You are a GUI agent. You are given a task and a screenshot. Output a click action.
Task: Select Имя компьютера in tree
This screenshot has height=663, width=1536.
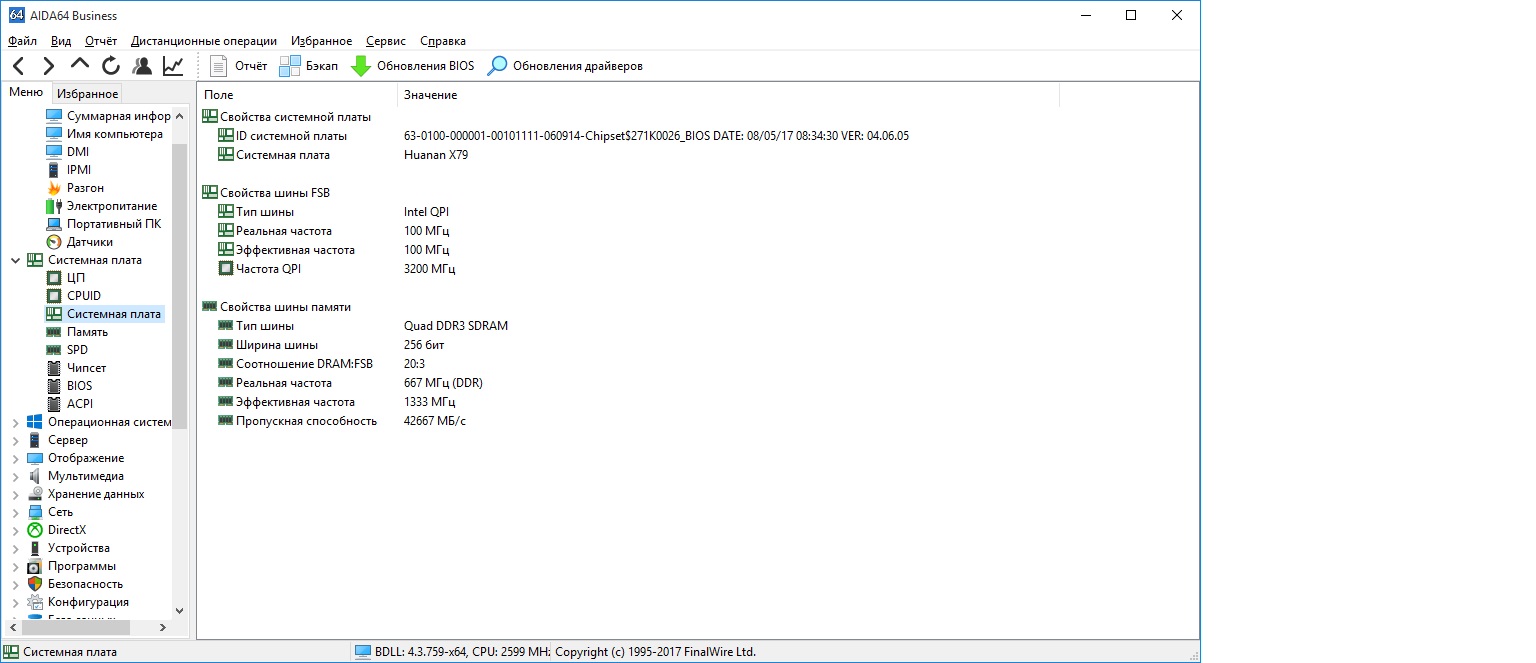point(105,134)
